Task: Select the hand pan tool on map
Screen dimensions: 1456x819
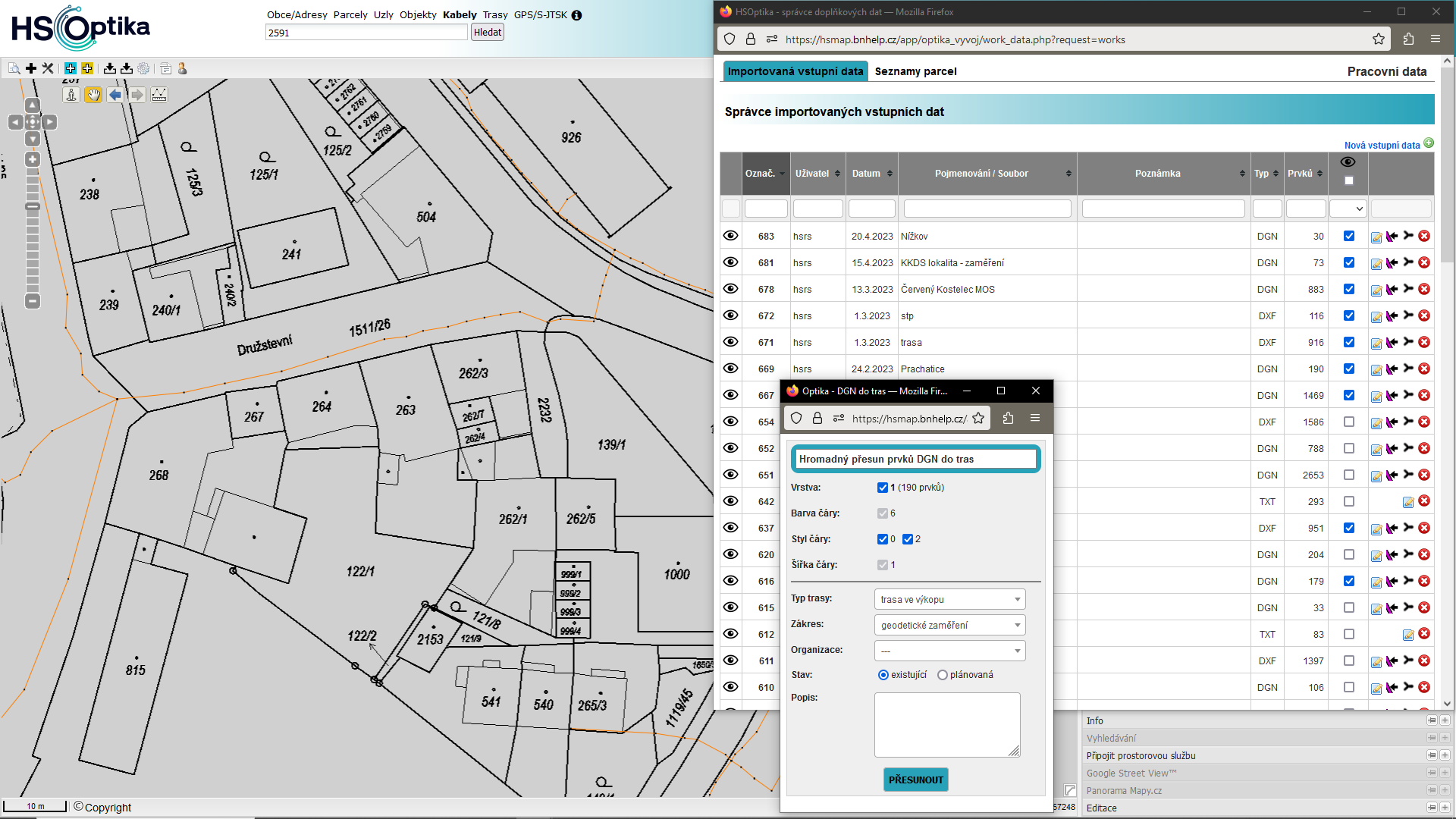Action: [93, 95]
